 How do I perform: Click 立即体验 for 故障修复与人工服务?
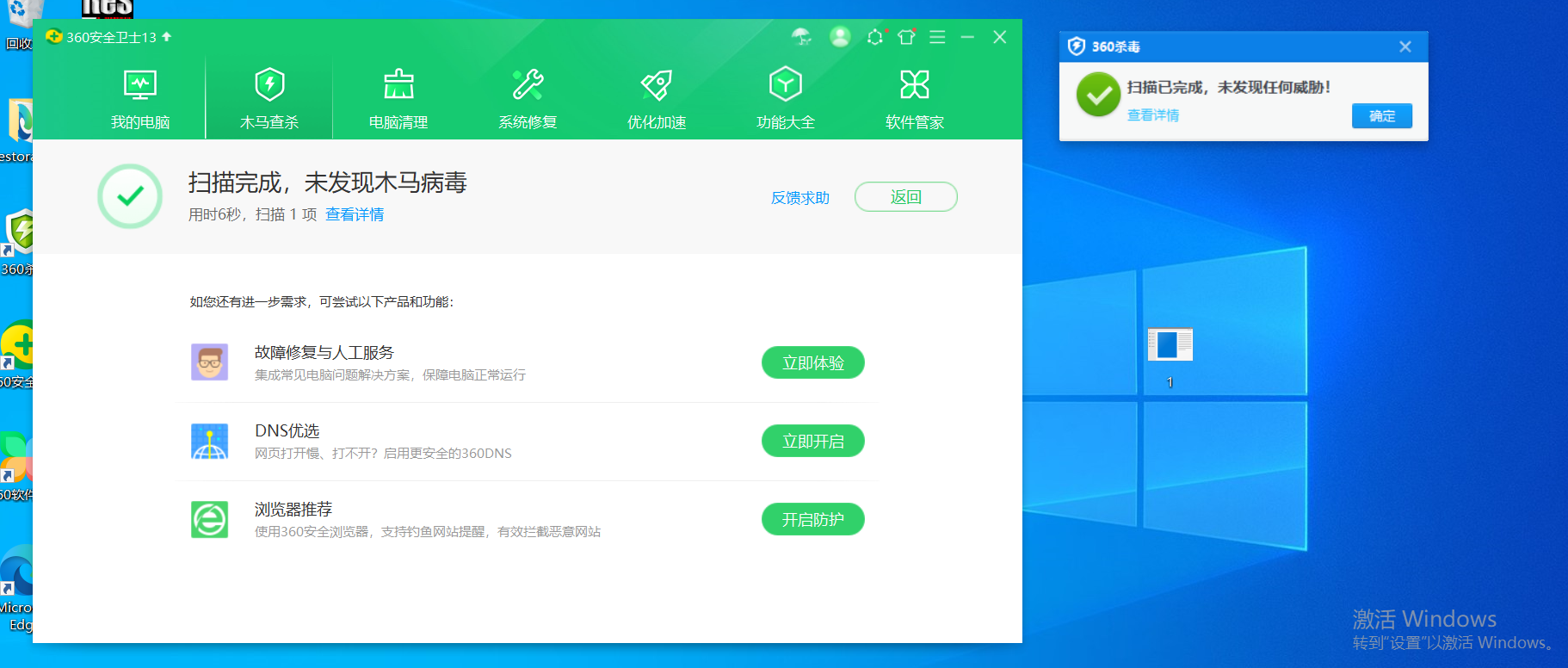812,363
